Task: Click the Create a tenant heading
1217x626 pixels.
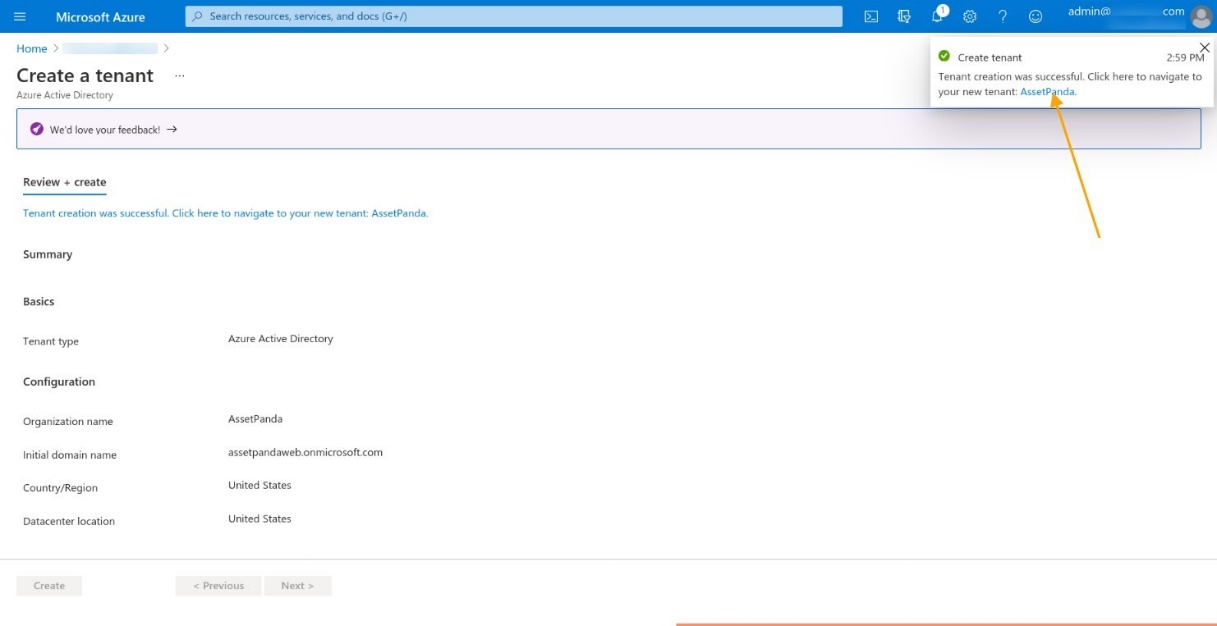Action: [85, 76]
